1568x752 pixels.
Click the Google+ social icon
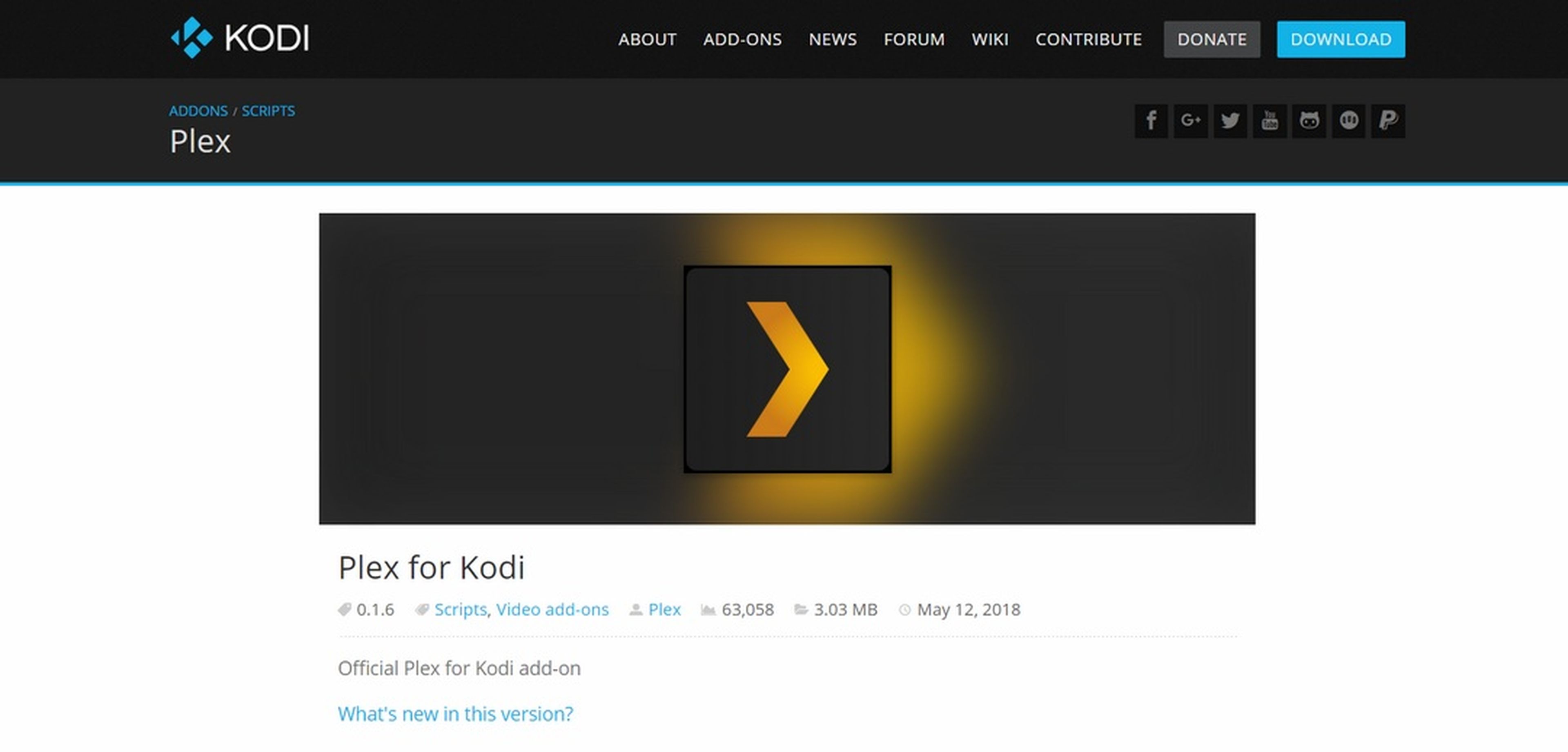1191,121
